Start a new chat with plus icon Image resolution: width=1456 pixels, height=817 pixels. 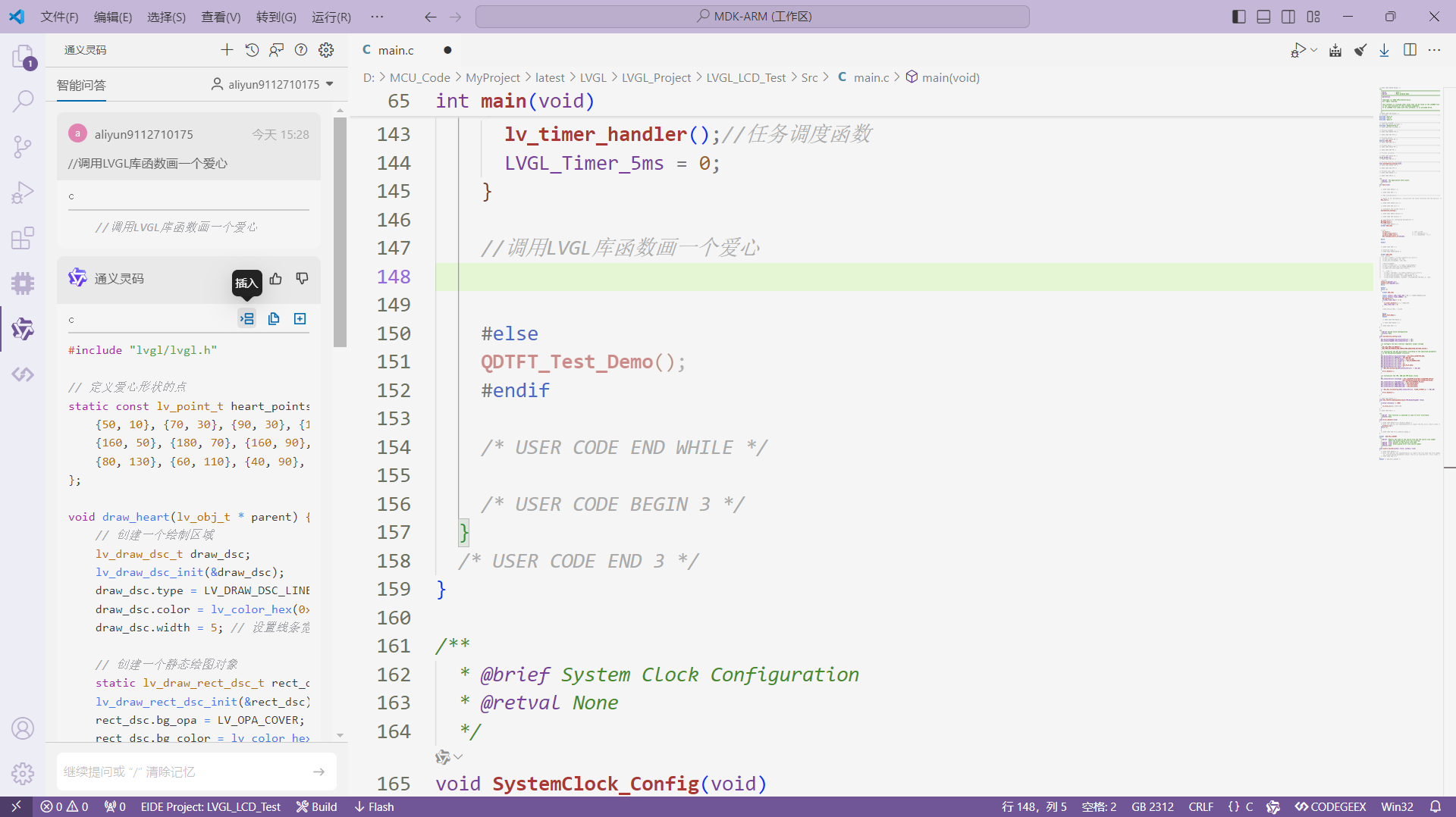coord(227,50)
